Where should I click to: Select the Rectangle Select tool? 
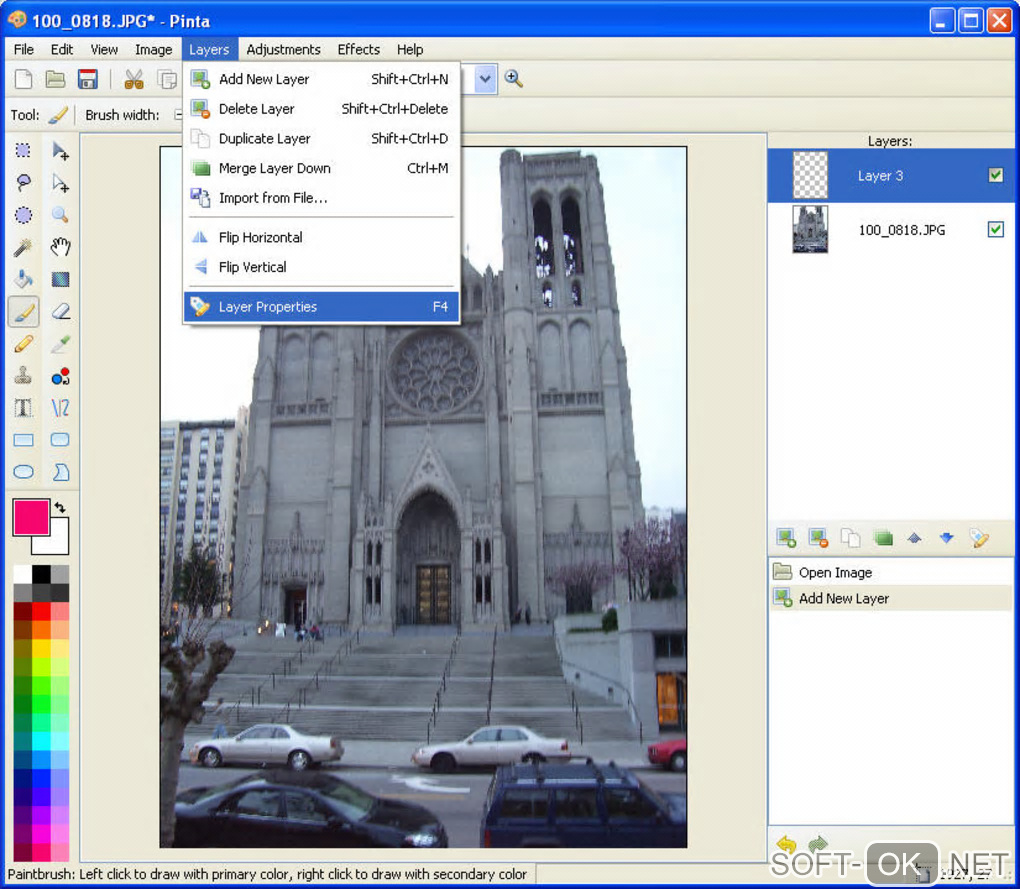[x=23, y=151]
